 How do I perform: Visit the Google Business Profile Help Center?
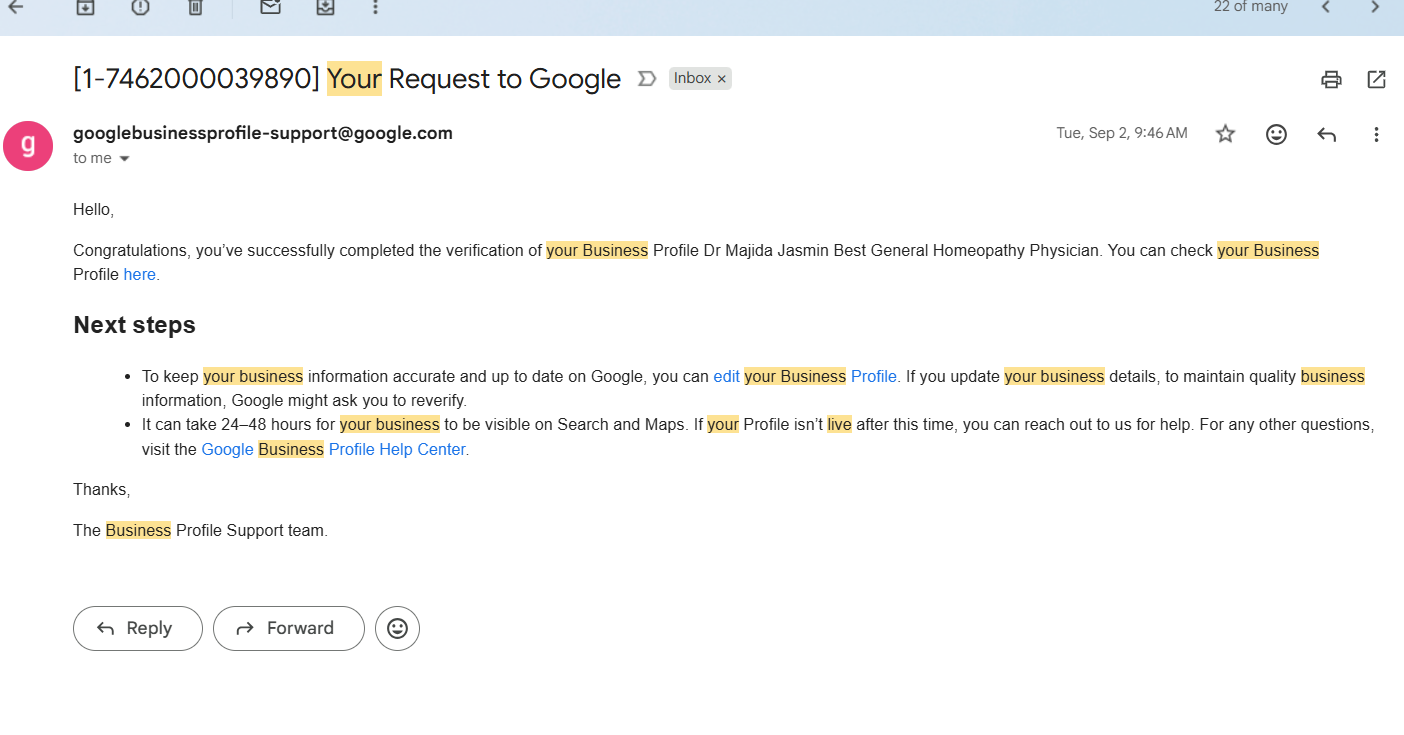click(x=332, y=449)
